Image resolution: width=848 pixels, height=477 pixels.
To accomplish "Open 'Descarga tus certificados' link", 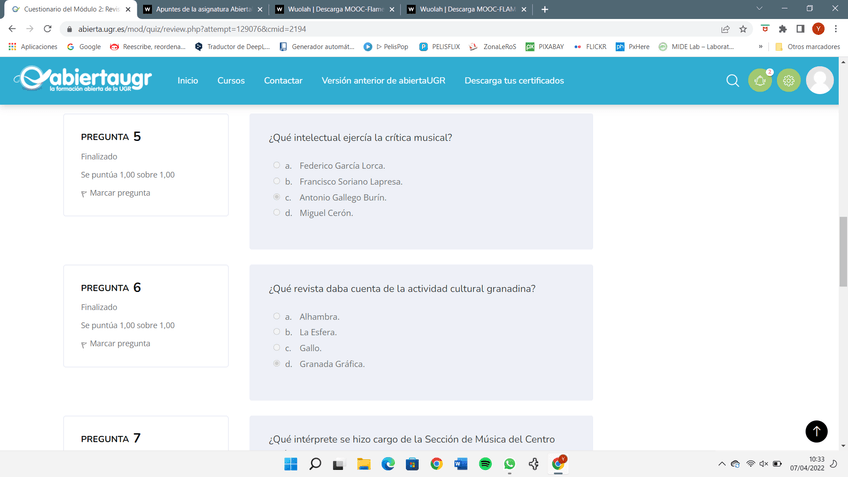I will click(x=514, y=81).
